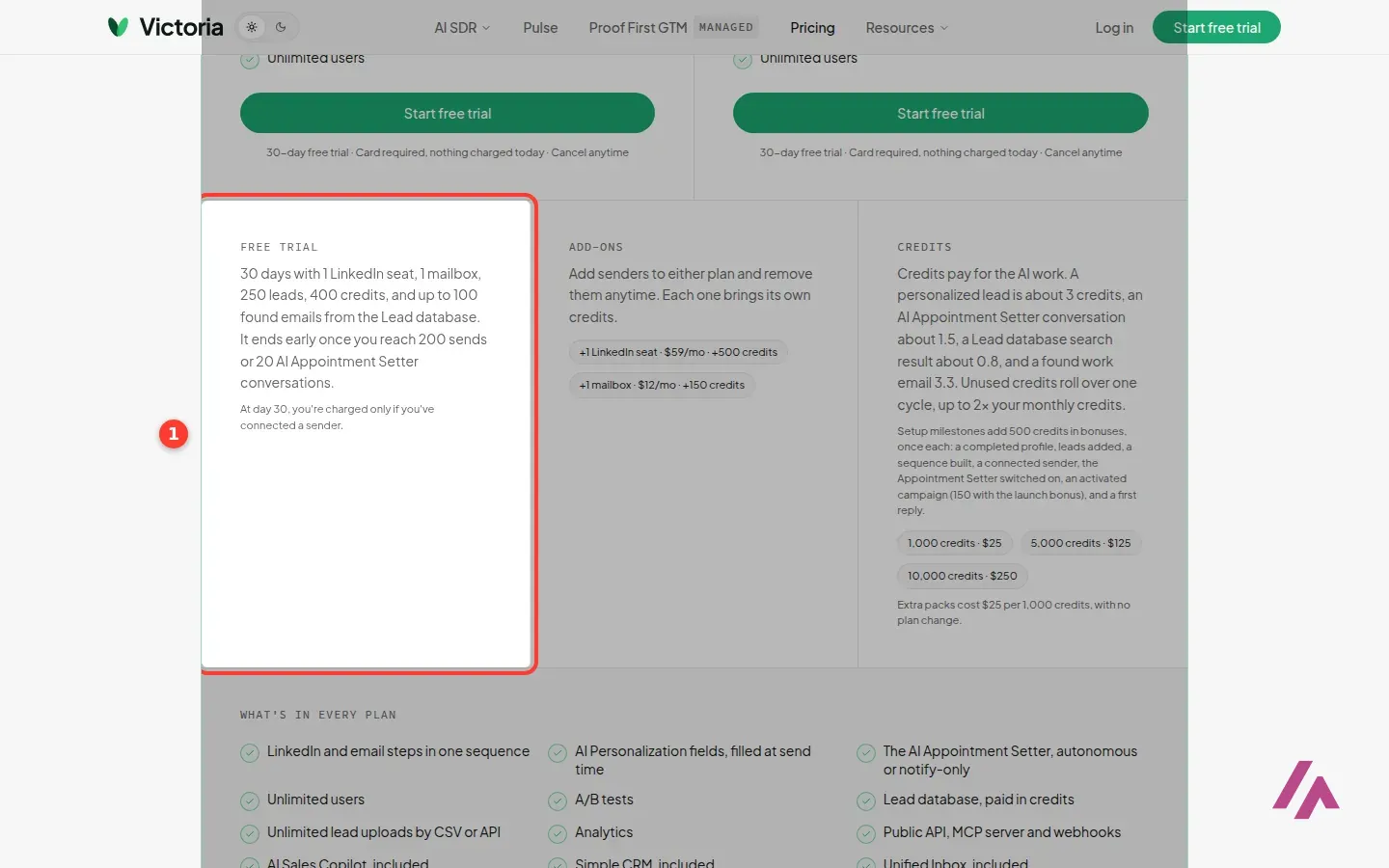This screenshot has height=868, width=1389.
Task: Click the 'Analytics' feature text
Action: (604, 832)
